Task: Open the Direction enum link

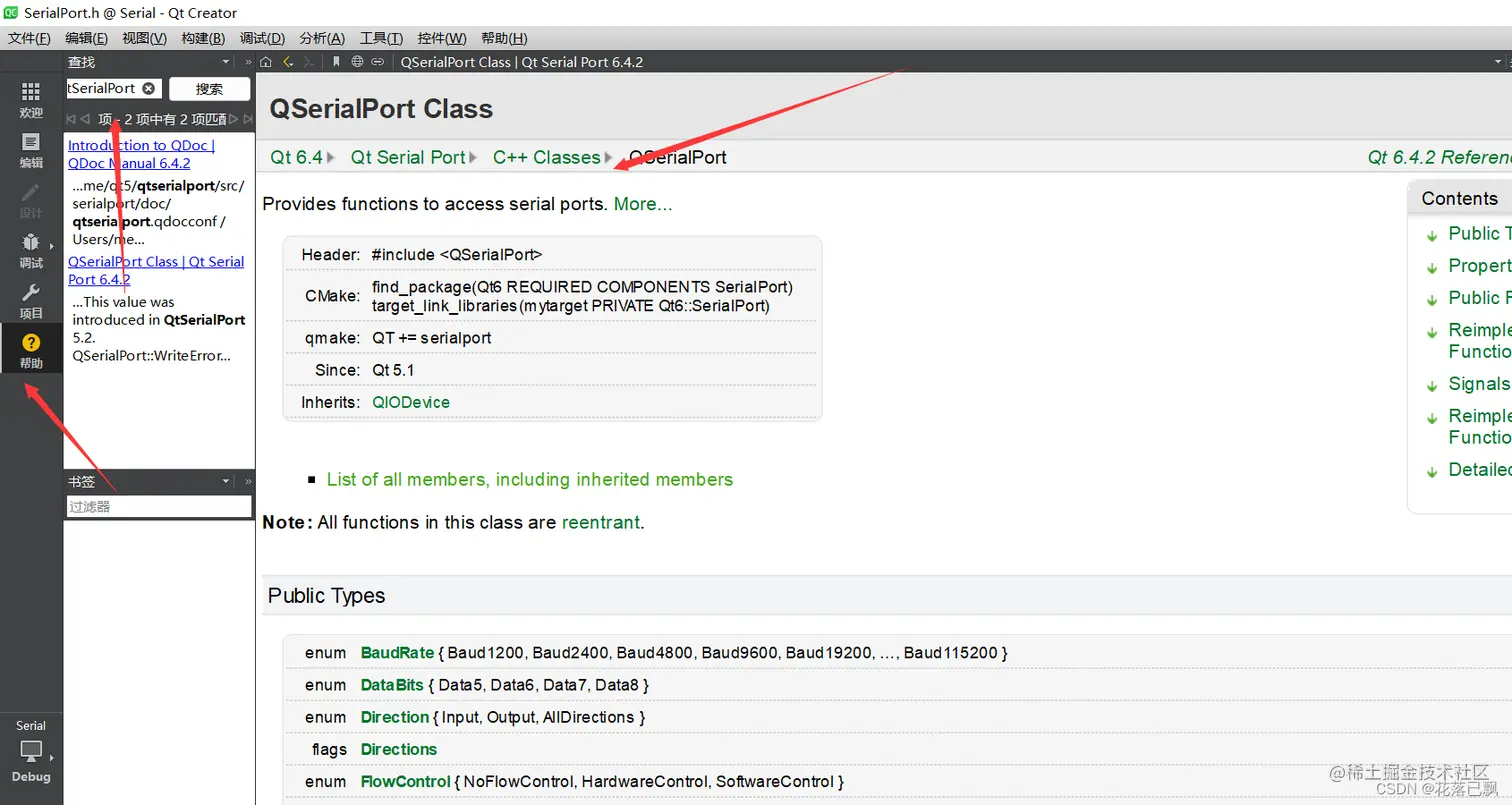Action: pyautogui.click(x=395, y=717)
